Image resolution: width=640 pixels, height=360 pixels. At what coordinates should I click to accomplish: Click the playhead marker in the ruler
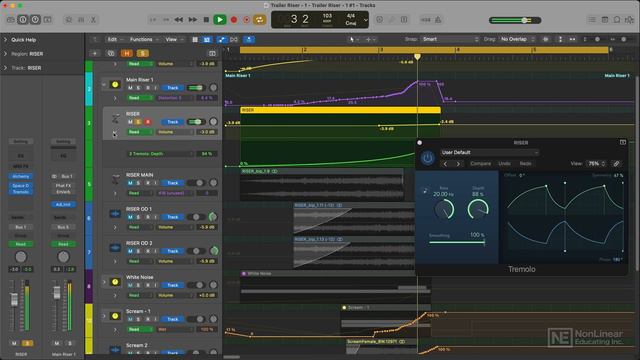click(x=417, y=57)
